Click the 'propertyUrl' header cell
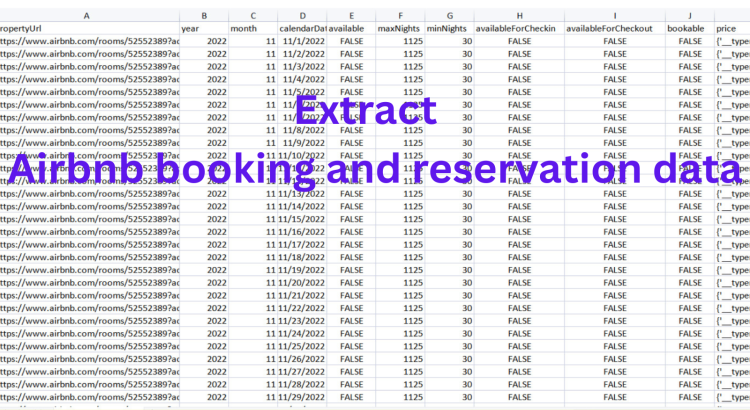Screen dimensions: 750x410 coord(89,29)
